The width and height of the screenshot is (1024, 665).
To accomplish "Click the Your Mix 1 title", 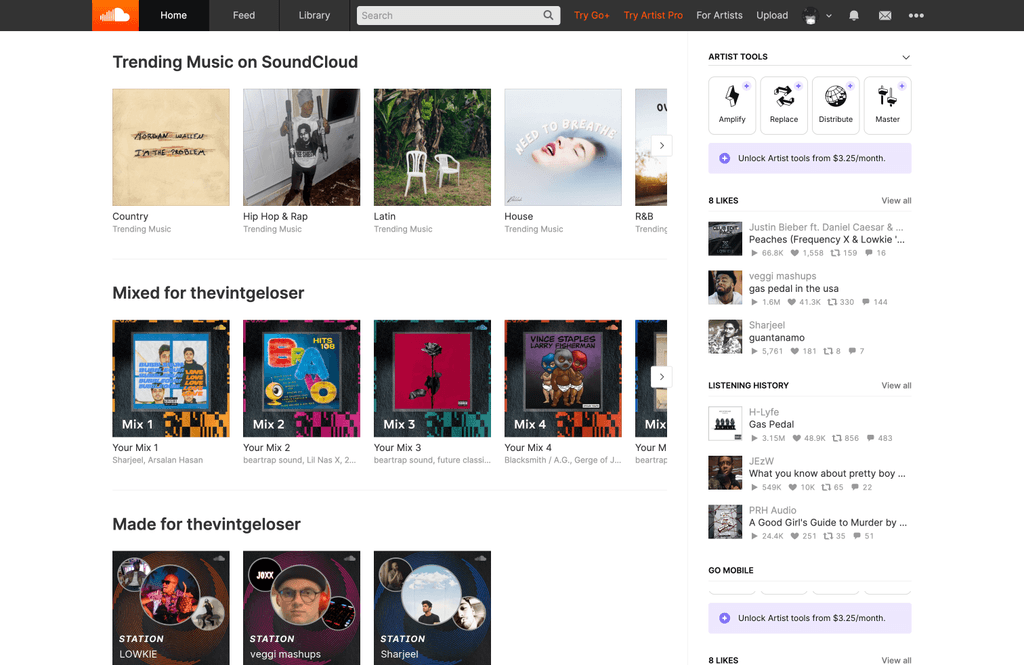I will point(135,447).
